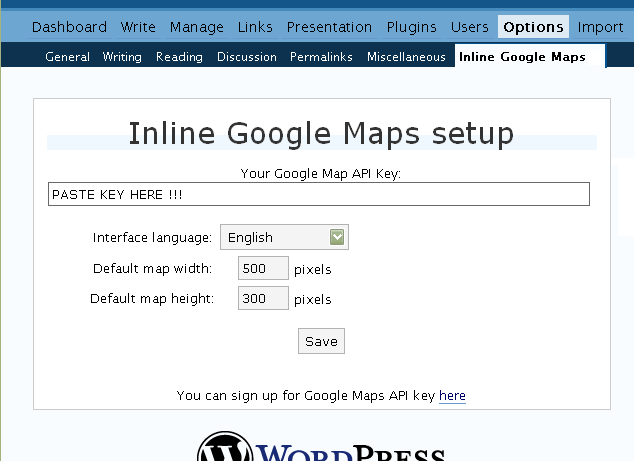Switch to Reading options tab
This screenshot has height=461, width=634.
coord(179,57)
